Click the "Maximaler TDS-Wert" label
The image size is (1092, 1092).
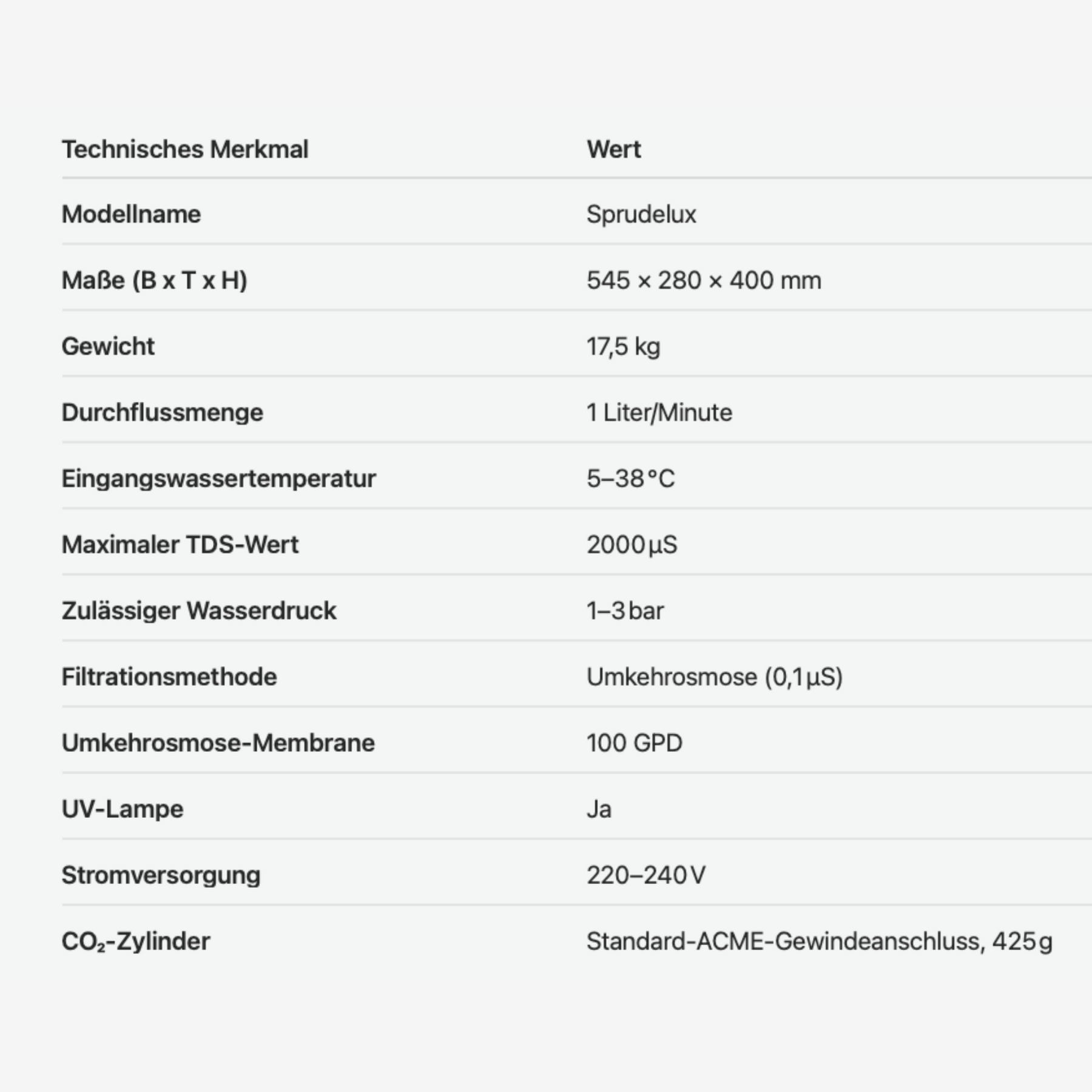pyautogui.click(x=180, y=545)
